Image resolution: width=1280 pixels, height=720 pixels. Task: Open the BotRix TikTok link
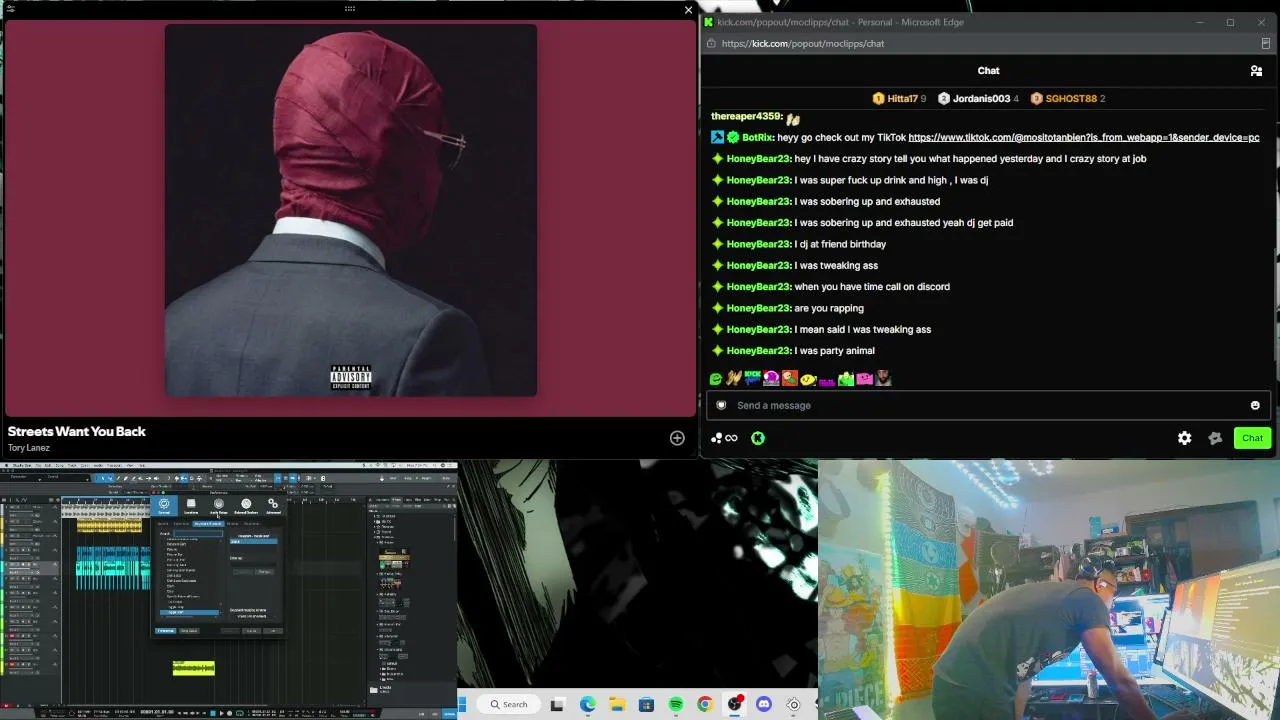tap(1084, 138)
